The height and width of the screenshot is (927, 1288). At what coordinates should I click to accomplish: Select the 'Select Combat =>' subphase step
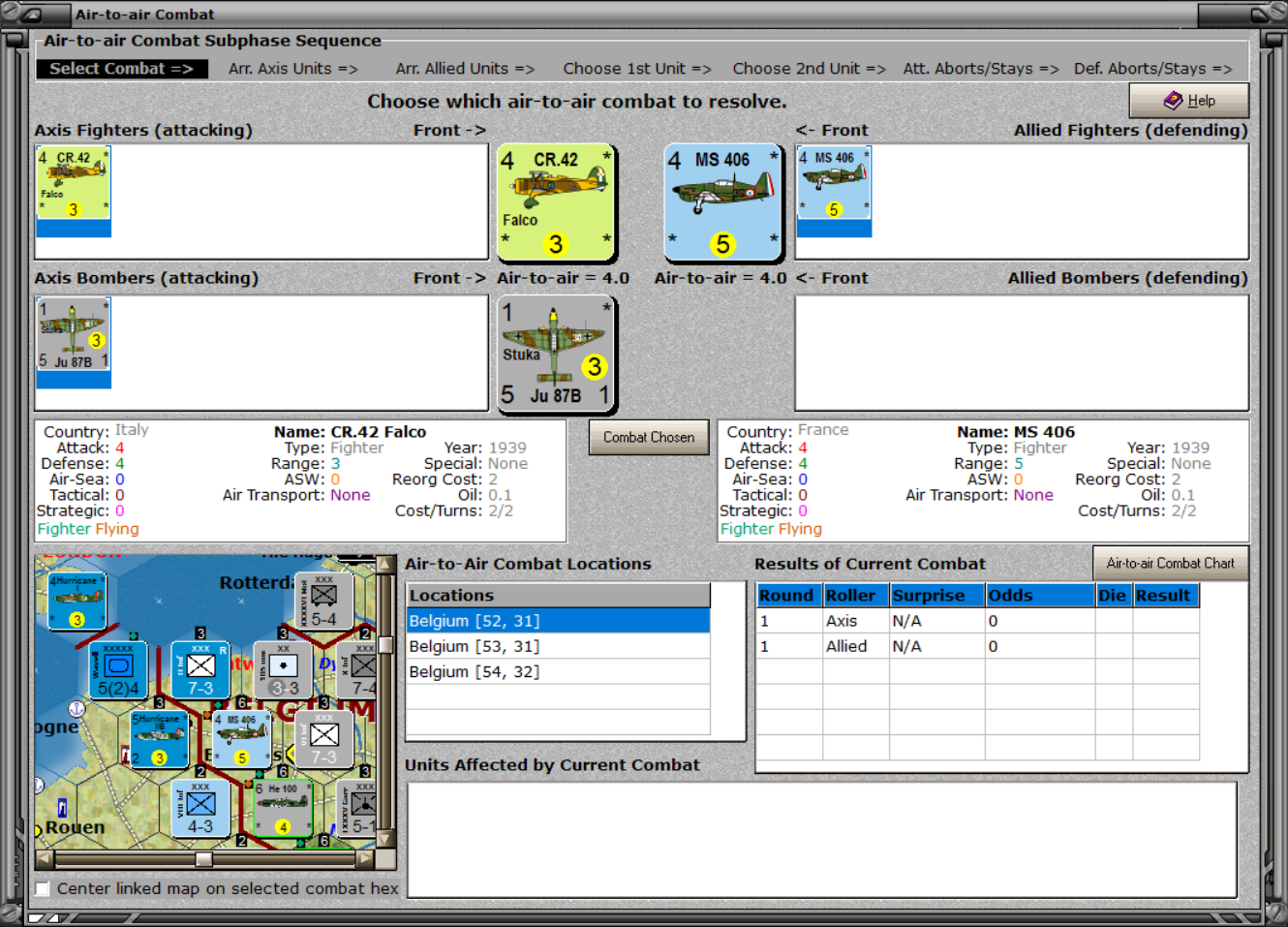pyautogui.click(x=122, y=69)
